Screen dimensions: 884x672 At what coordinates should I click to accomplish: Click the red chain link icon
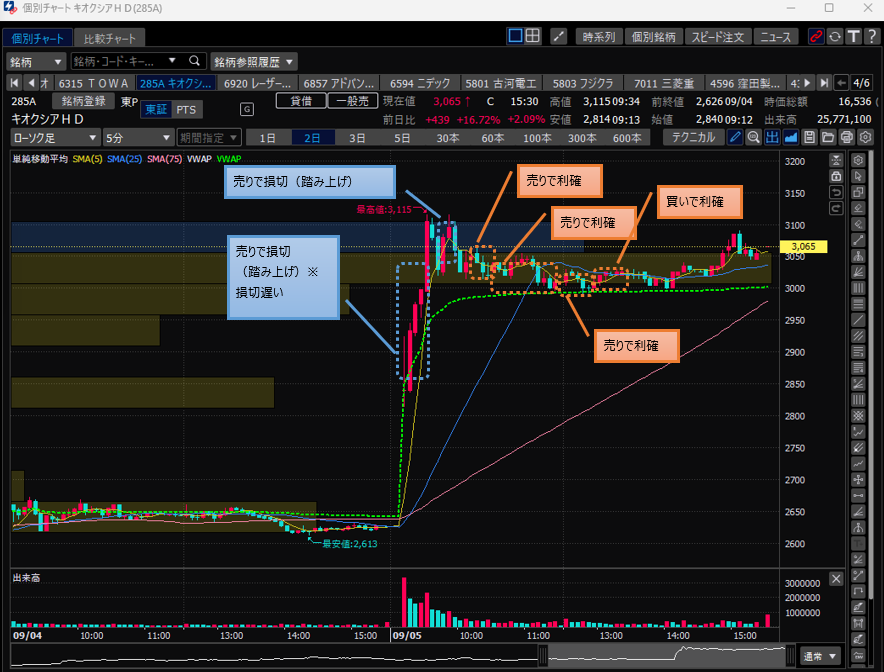click(x=816, y=37)
